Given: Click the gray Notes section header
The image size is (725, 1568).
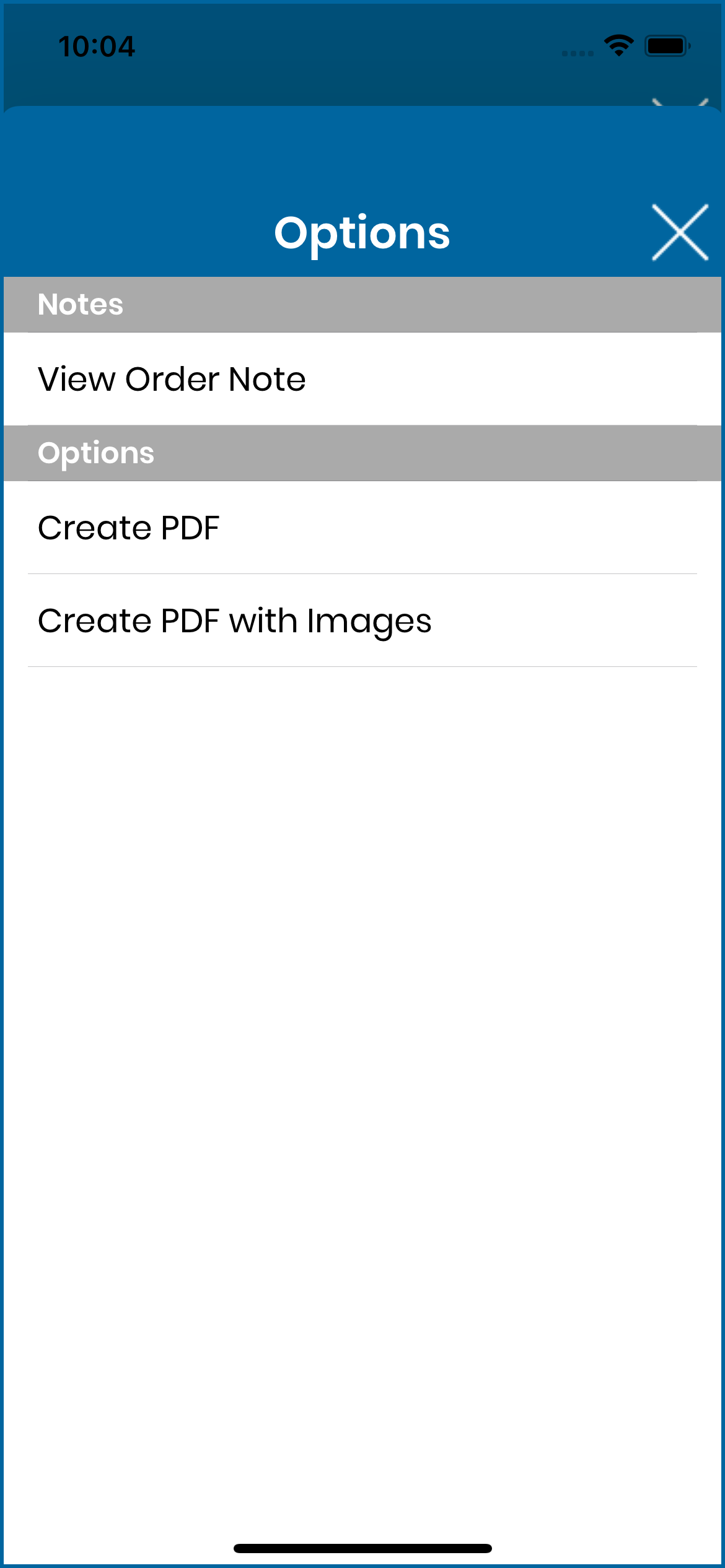Looking at the screenshot, I should 362,305.
